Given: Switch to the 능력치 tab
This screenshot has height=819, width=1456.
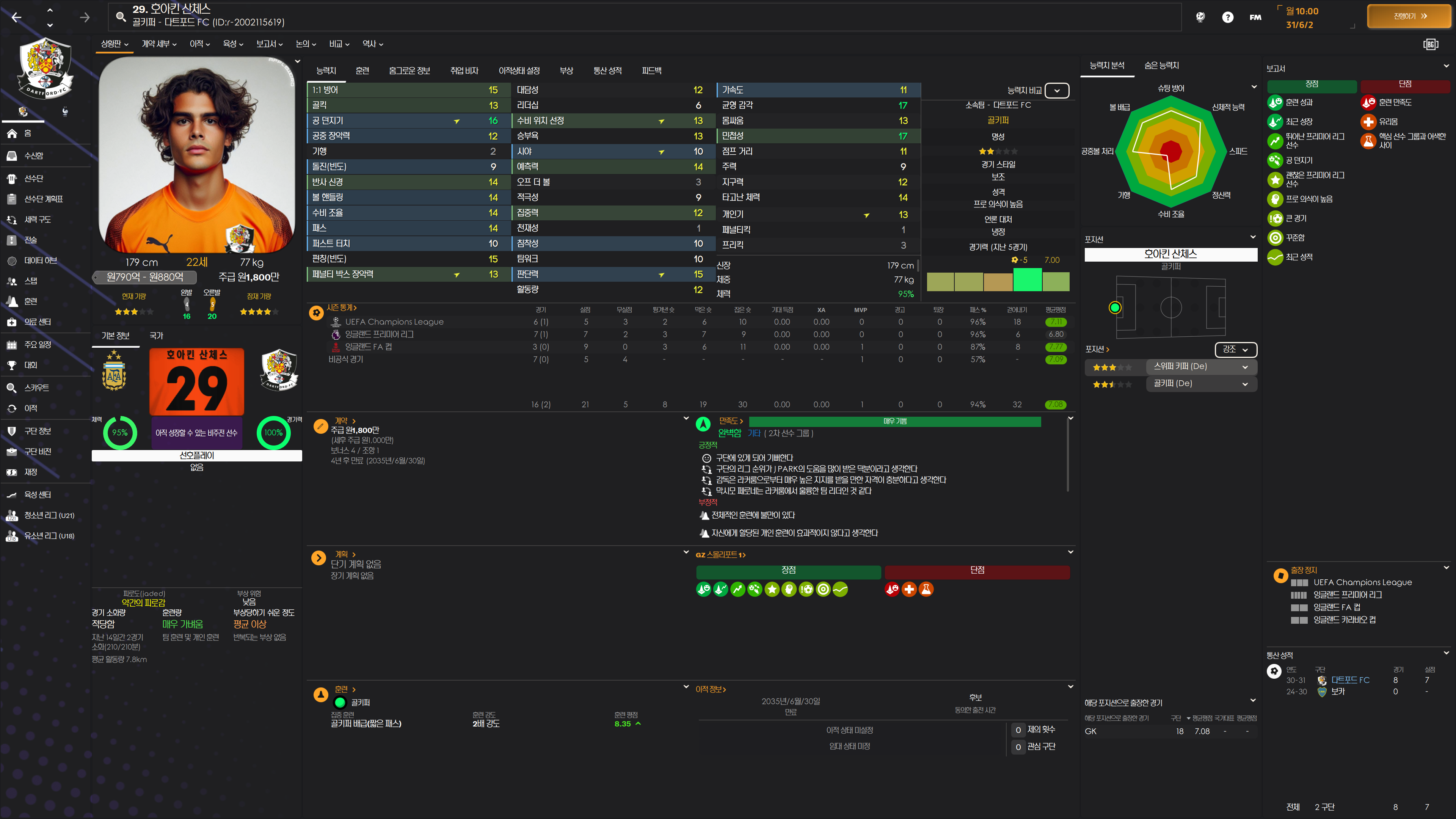Looking at the screenshot, I should pyautogui.click(x=326, y=71).
